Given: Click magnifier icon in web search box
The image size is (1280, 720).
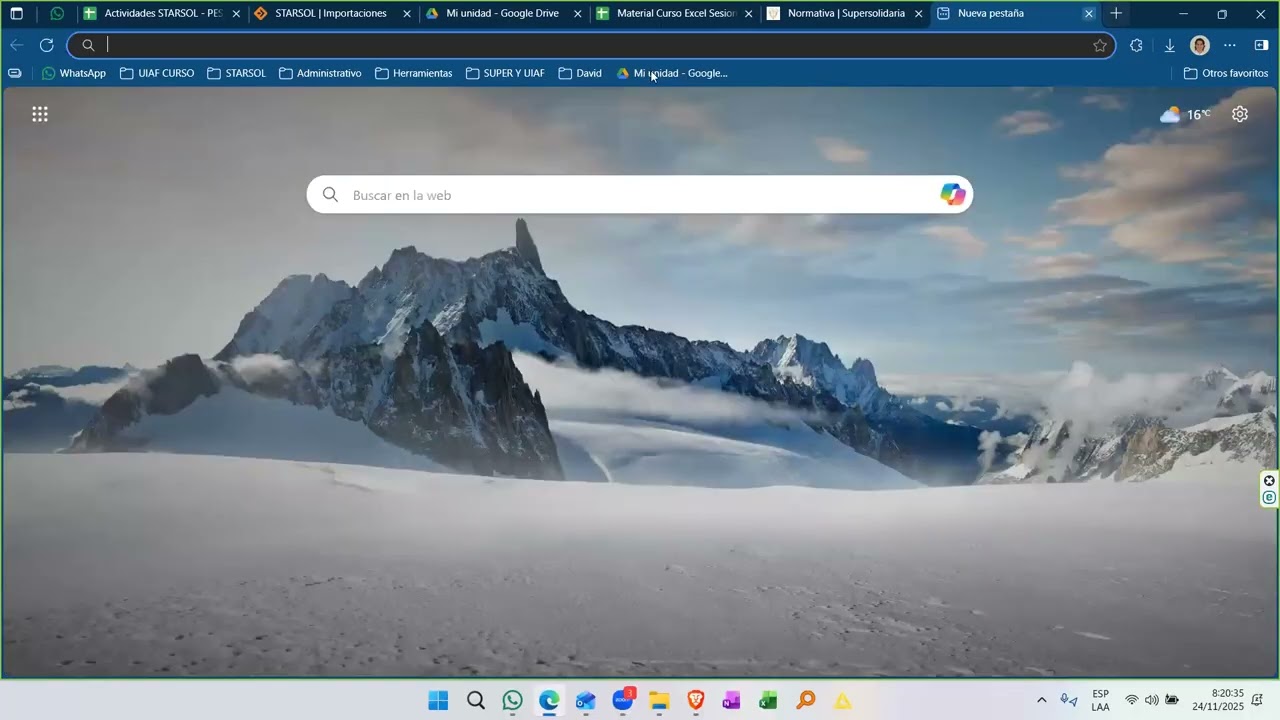Looking at the screenshot, I should click(330, 195).
